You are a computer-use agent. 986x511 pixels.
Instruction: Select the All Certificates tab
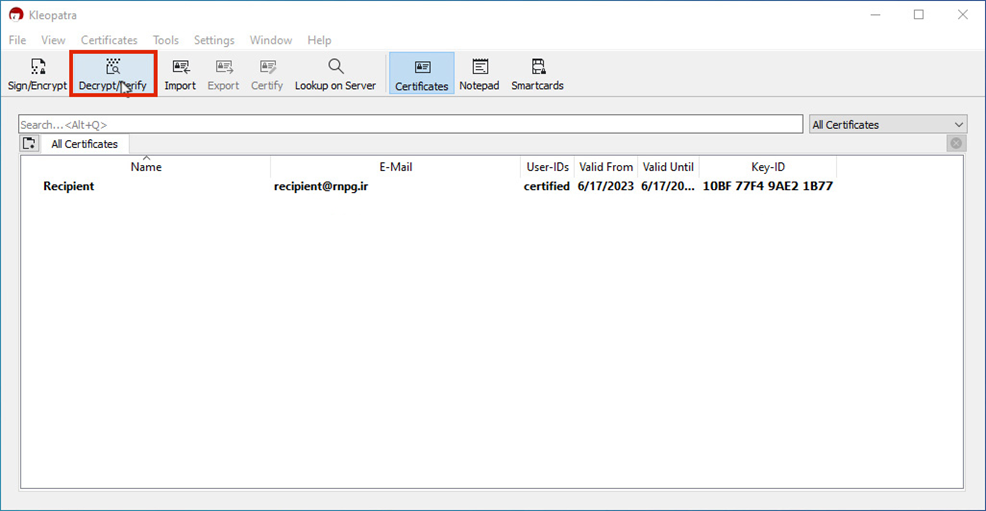[x=84, y=144]
